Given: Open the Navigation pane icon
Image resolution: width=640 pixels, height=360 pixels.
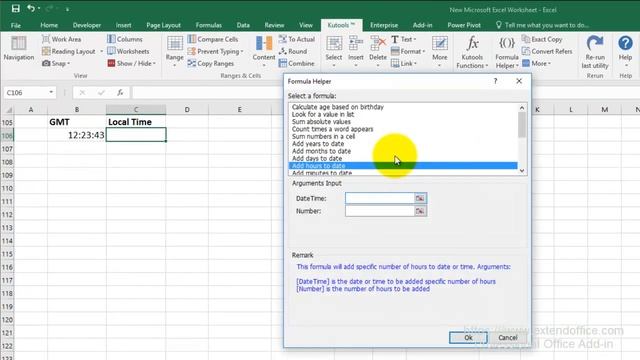Looking at the screenshot, I should (x=18, y=43).
